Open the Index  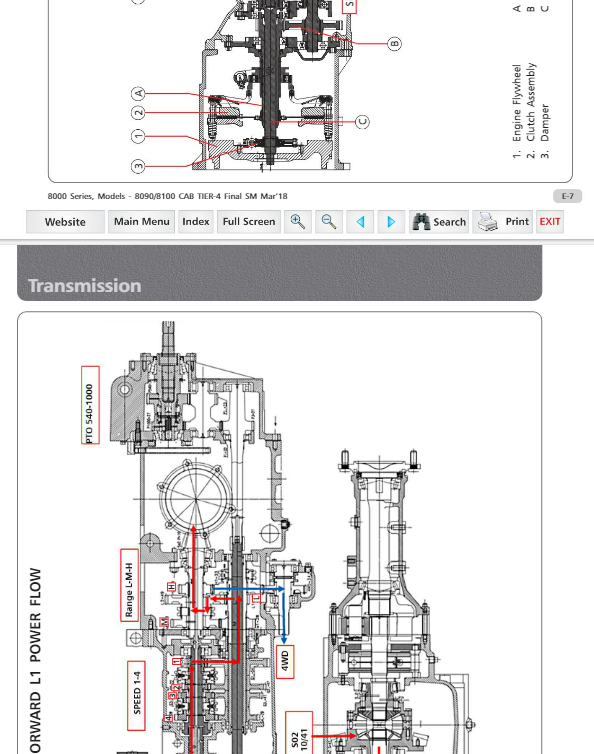click(x=196, y=222)
